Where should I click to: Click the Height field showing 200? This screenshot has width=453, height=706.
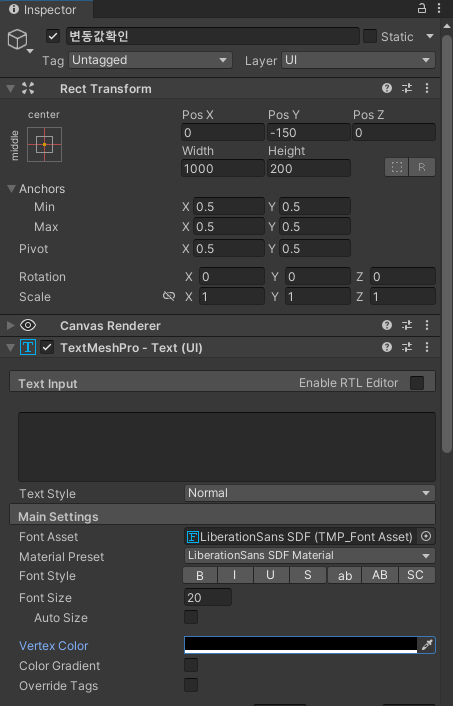(x=308, y=168)
